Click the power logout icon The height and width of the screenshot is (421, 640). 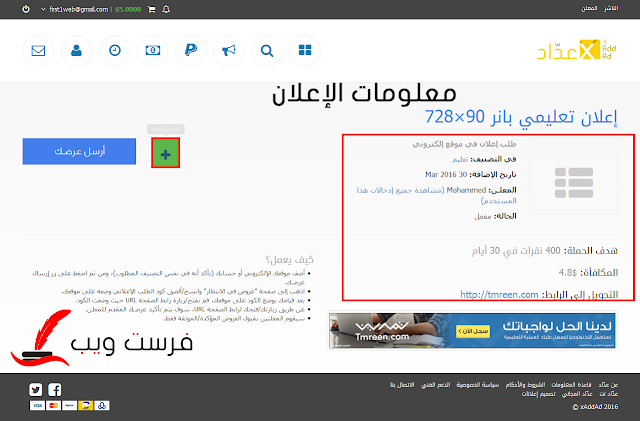[26, 9]
